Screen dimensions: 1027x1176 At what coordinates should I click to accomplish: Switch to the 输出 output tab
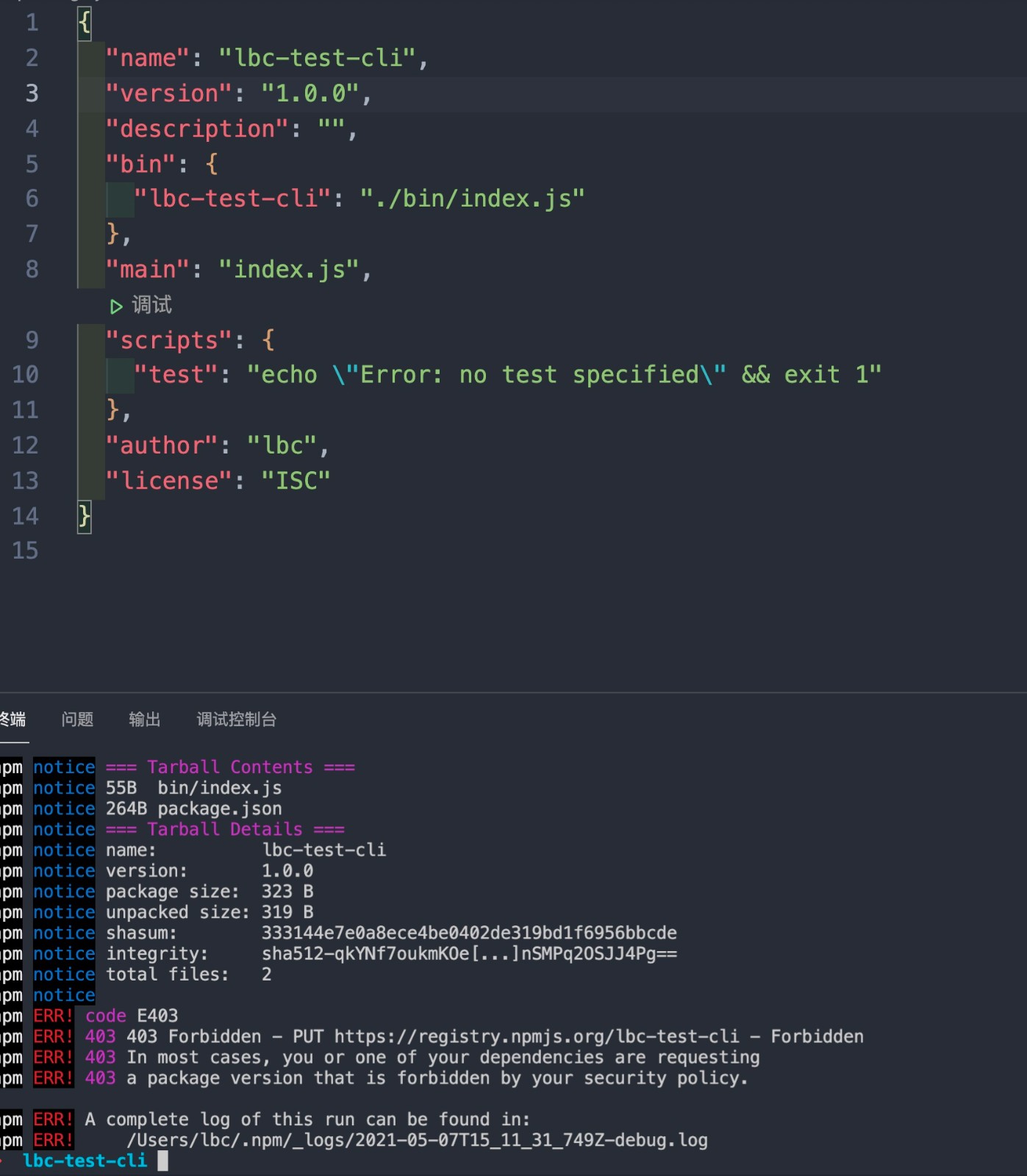(144, 720)
